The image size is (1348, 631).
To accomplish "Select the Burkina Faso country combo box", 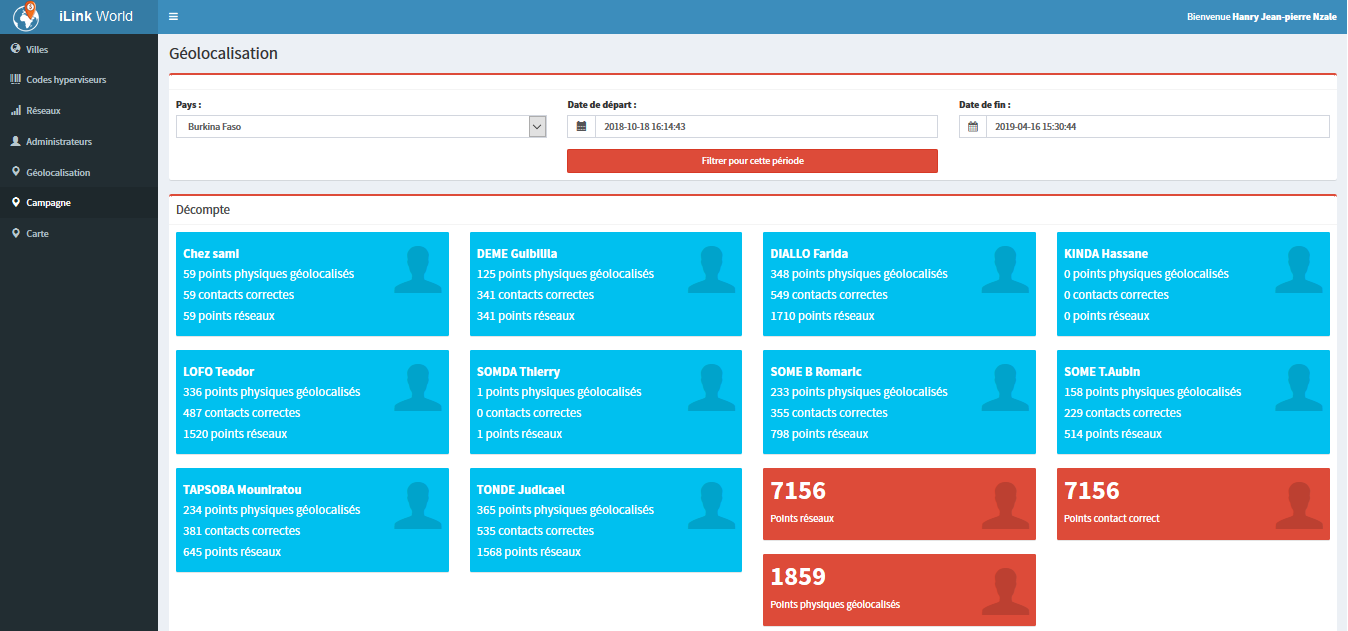I will point(352,127).
